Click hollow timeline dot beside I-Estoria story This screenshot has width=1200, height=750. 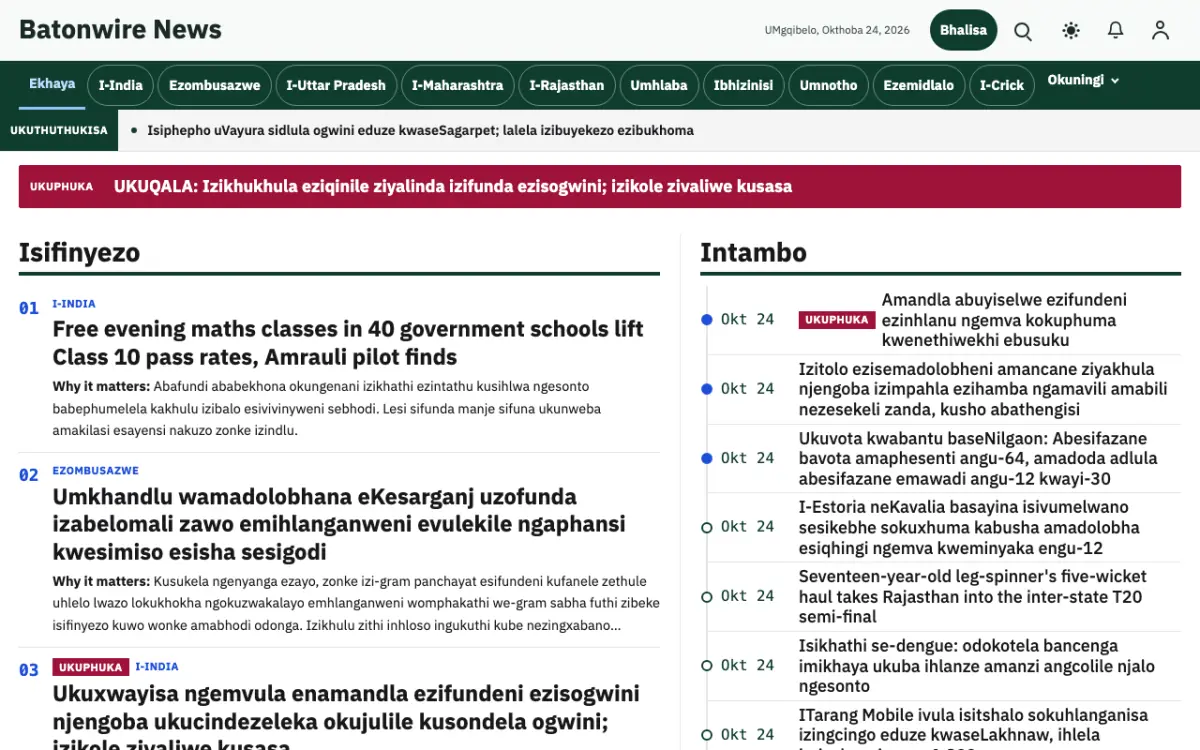pos(707,527)
